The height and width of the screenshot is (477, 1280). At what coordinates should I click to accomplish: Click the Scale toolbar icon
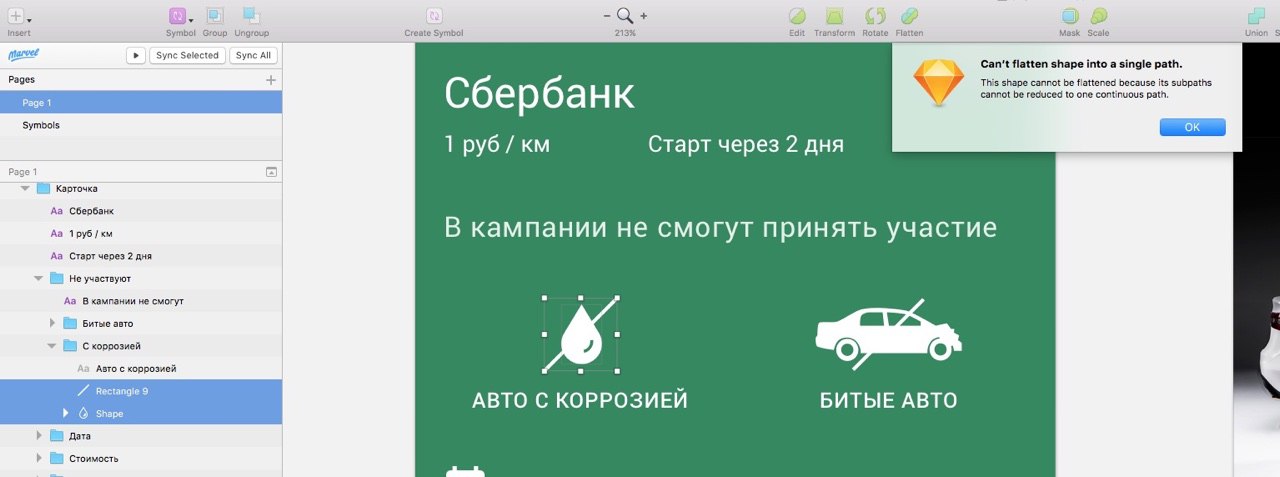point(1098,16)
